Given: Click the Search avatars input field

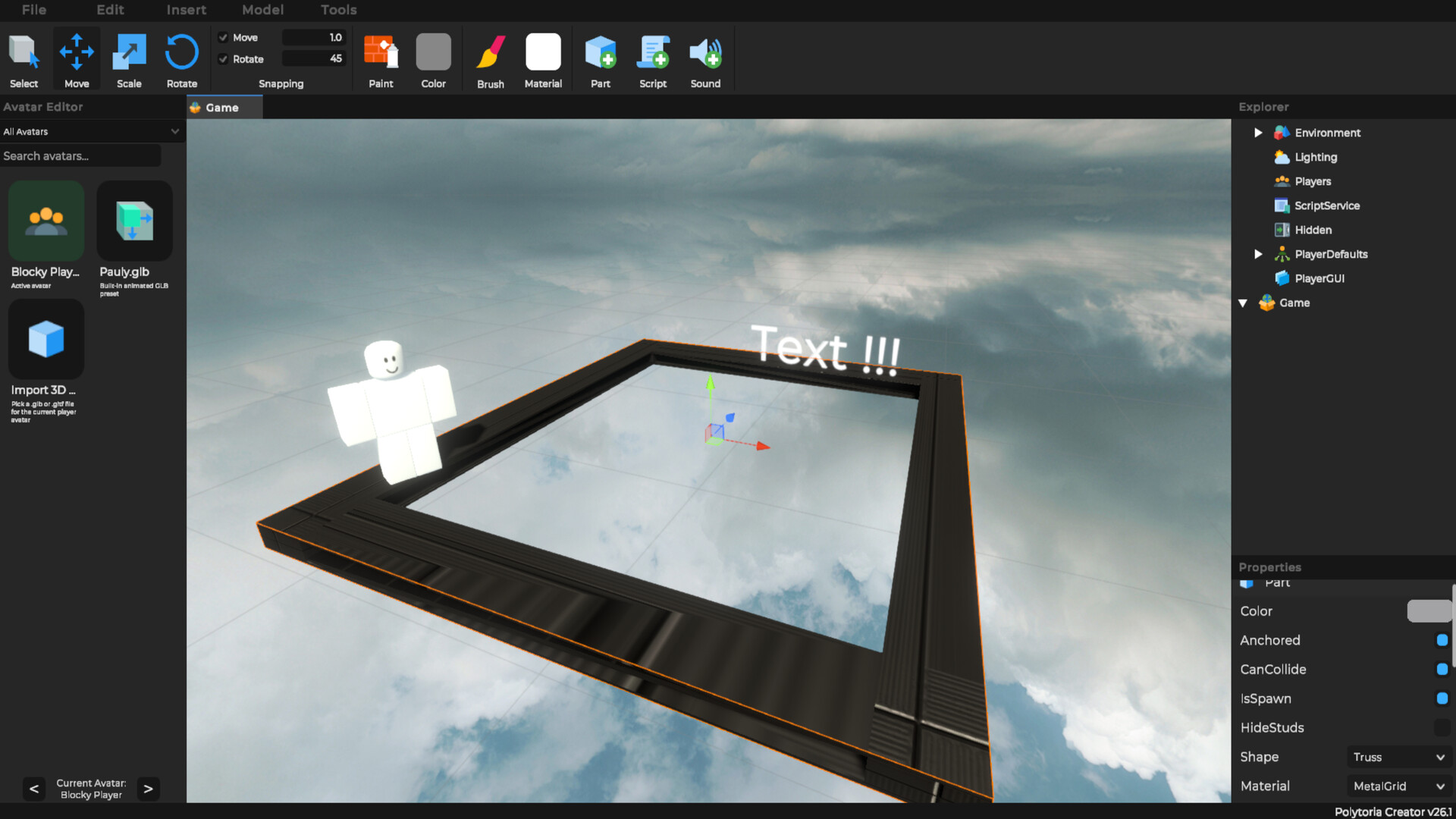Looking at the screenshot, I should (80, 155).
